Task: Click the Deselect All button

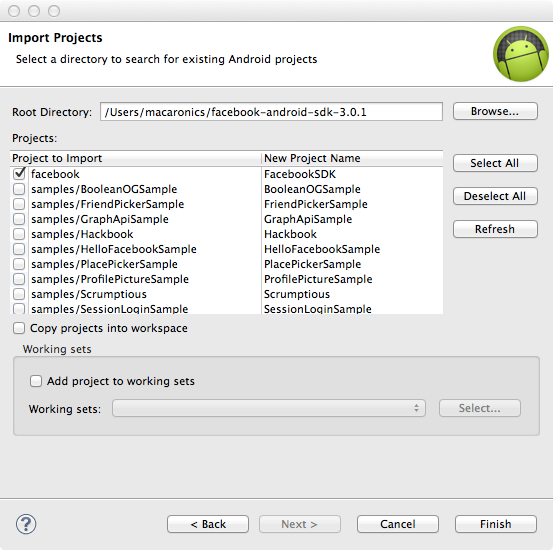Action: pos(495,196)
